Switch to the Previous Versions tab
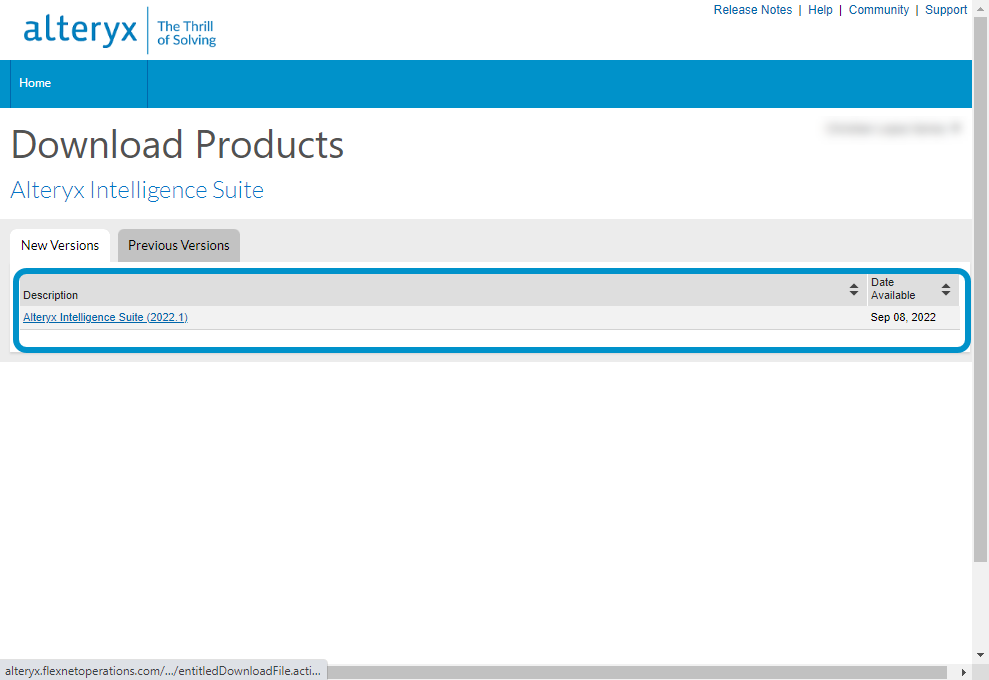989x680 pixels. point(178,245)
